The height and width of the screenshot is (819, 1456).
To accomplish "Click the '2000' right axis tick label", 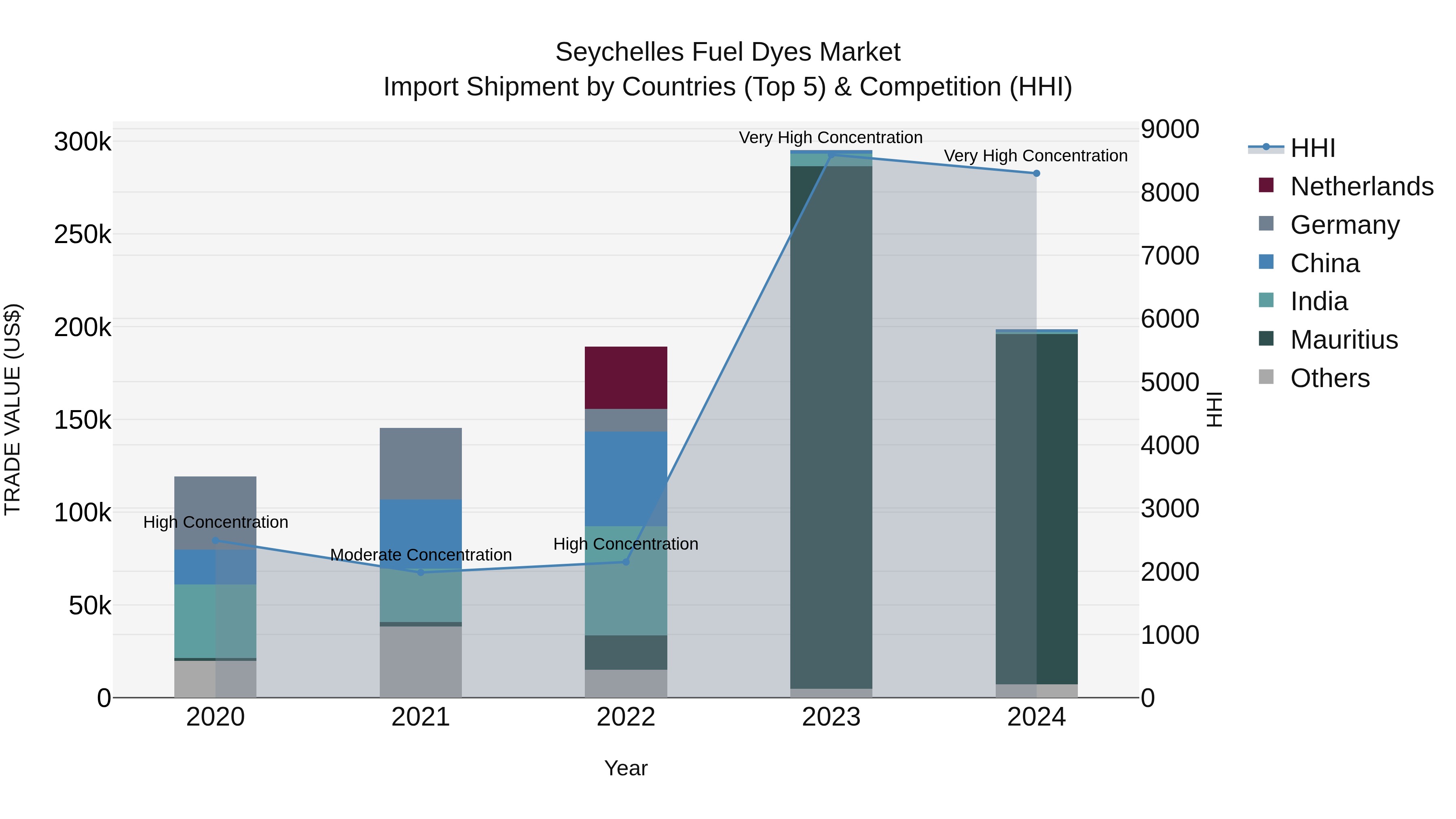I will pyautogui.click(x=1170, y=572).
